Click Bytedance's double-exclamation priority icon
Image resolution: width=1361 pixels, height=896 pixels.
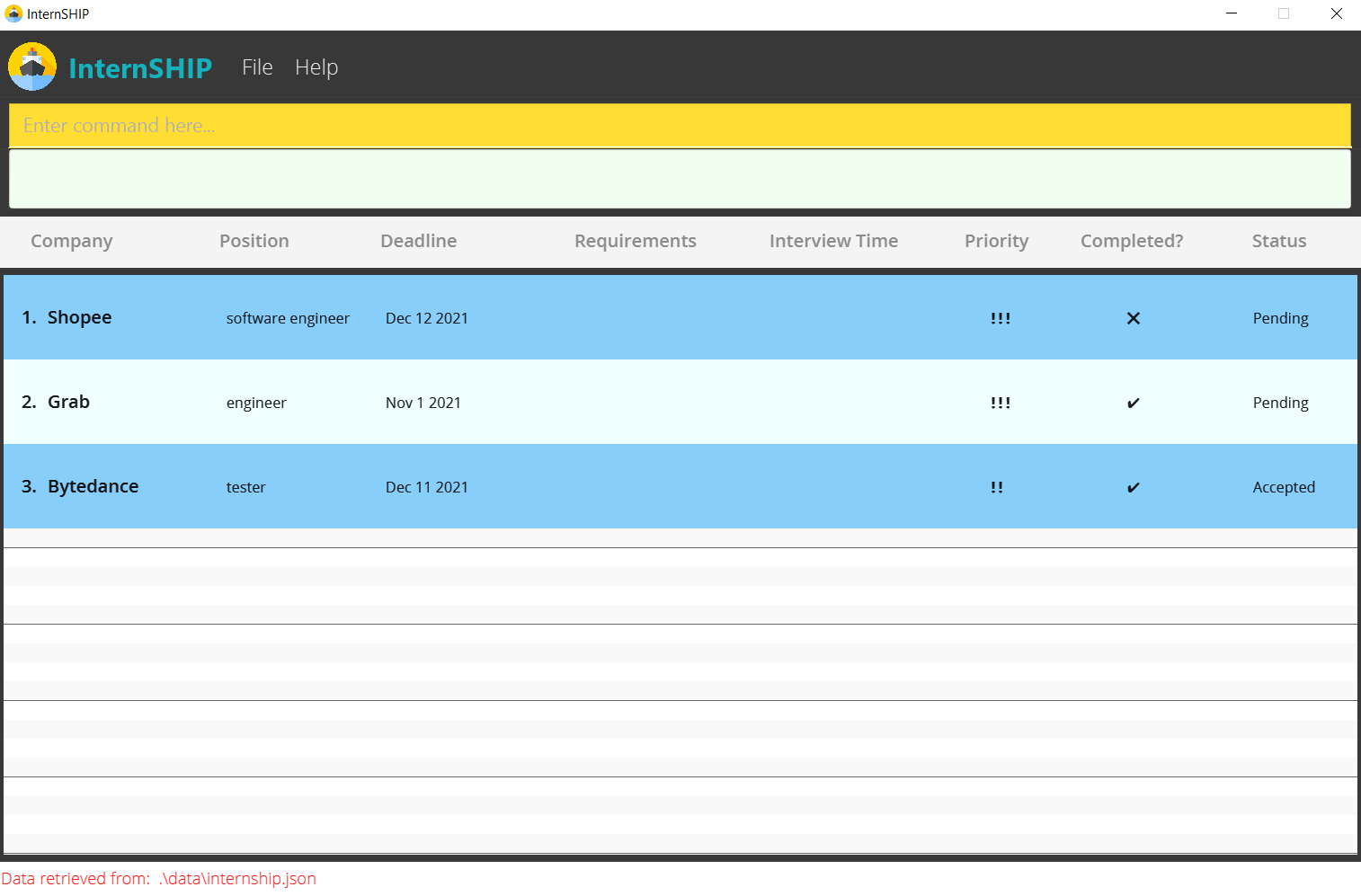click(x=997, y=487)
